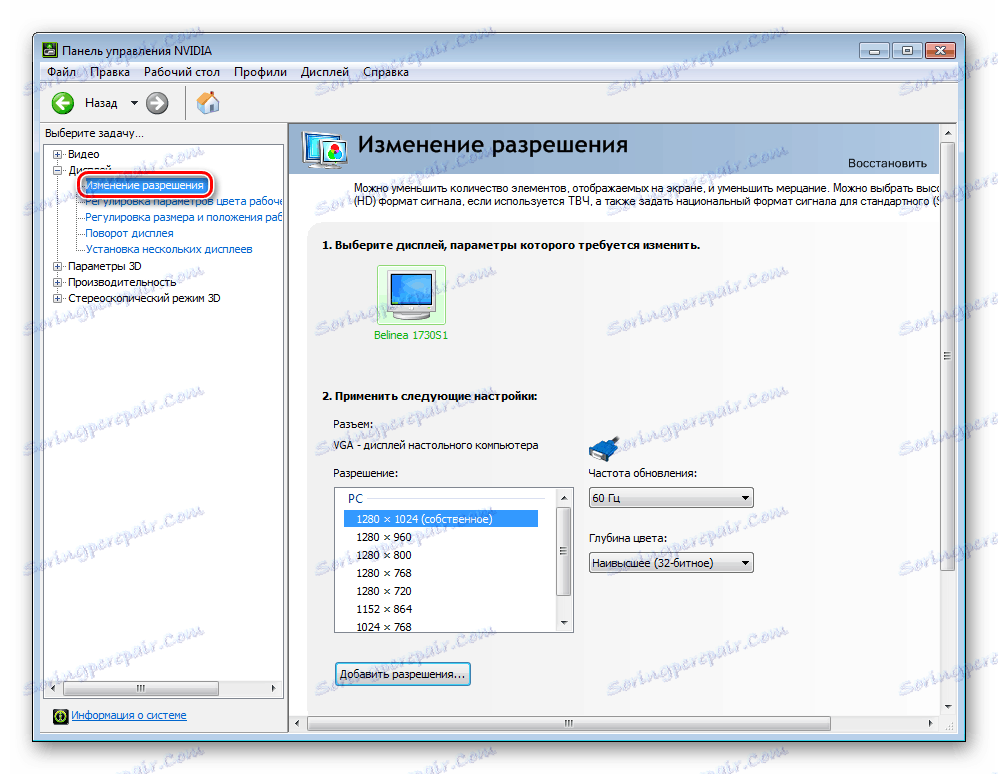This screenshot has width=998, height=774.
Task: Click the main panel vertical scrollbar thumb
Action: point(947,356)
